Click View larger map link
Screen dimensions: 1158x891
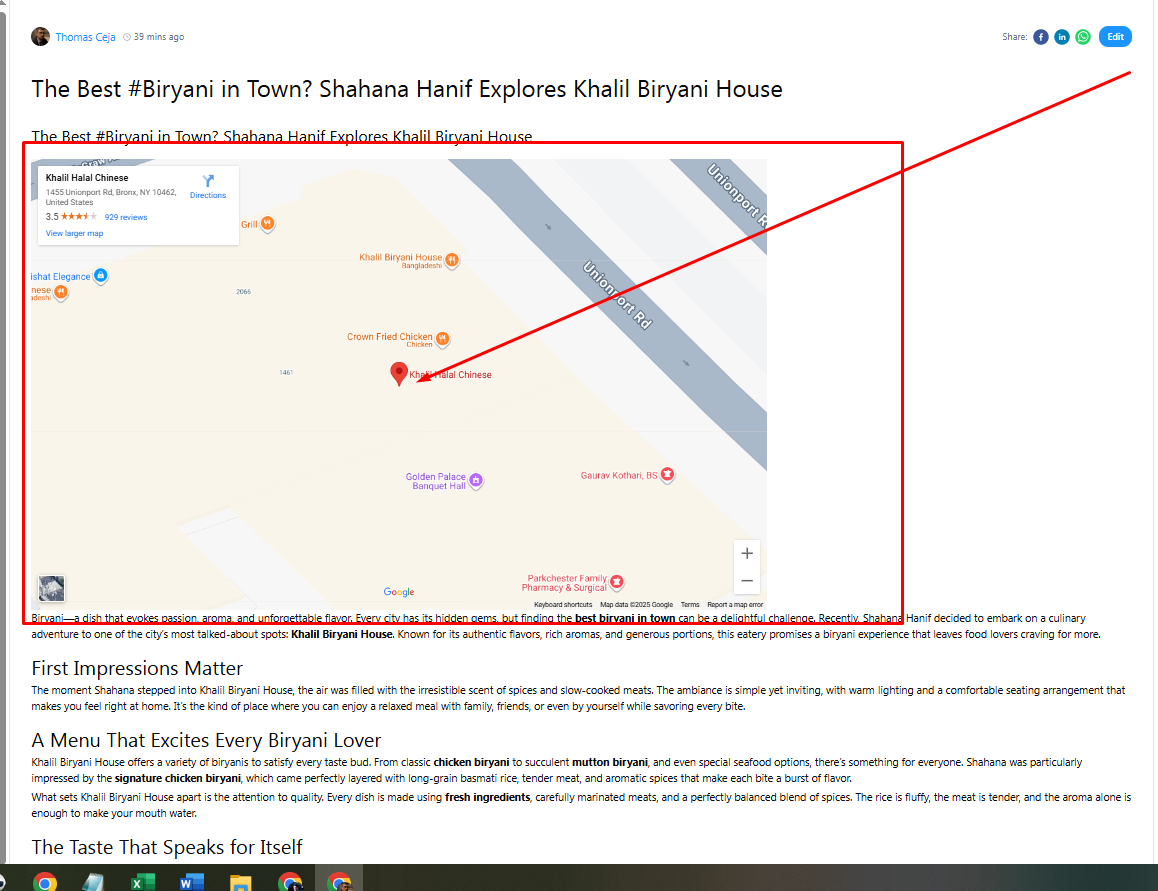[75, 233]
